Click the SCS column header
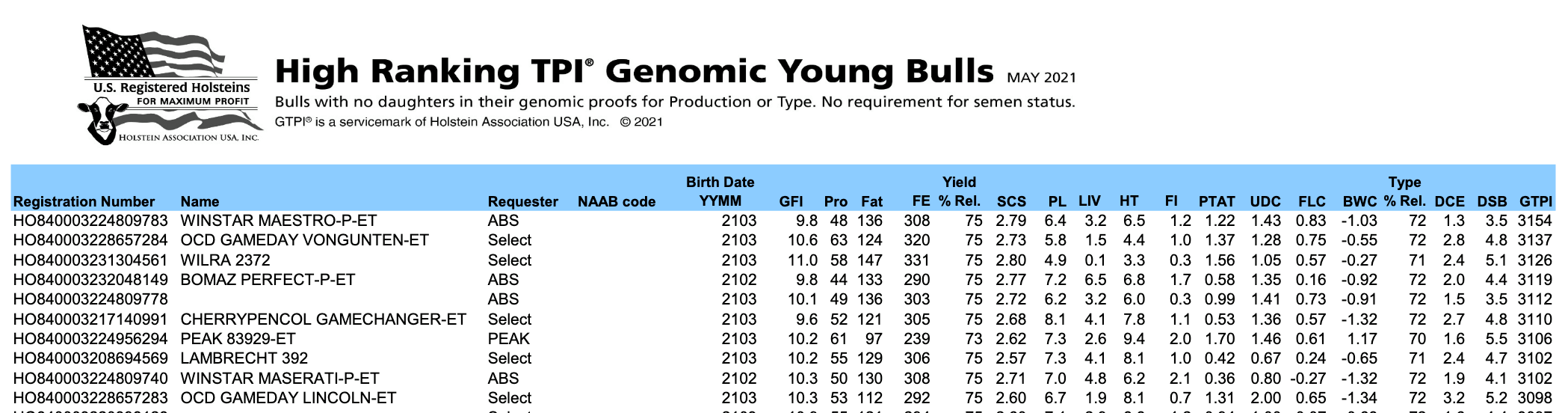The height and width of the screenshot is (413, 1568). 1011,201
